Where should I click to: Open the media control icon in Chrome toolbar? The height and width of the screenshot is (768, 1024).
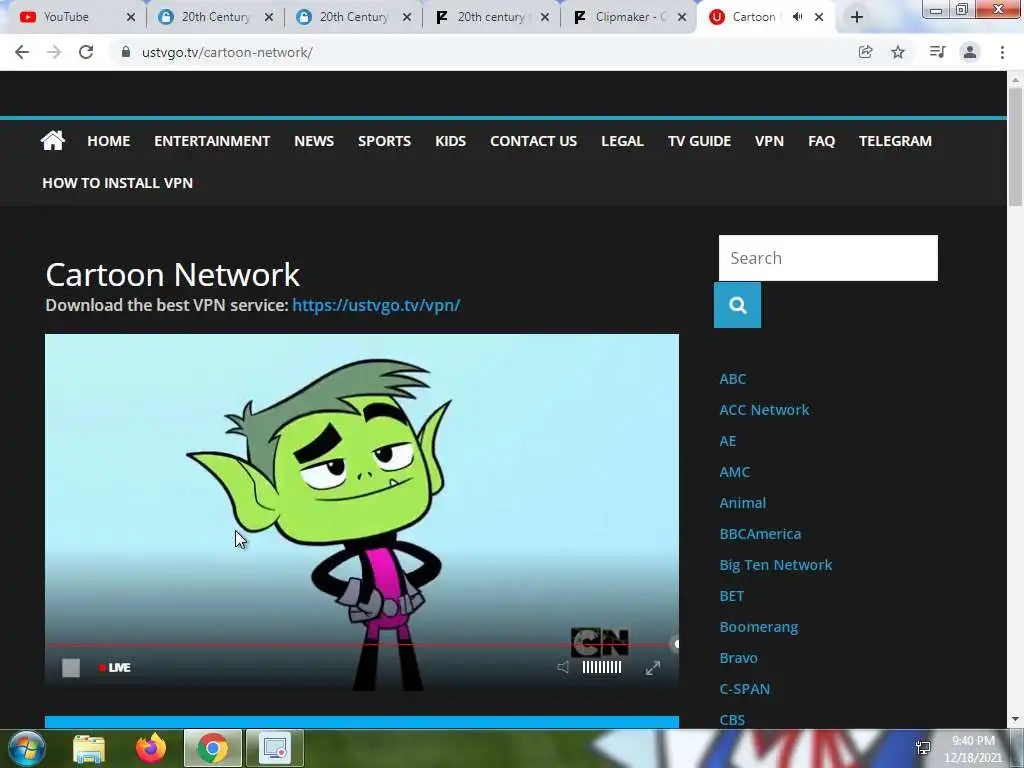(x=937, y=52)
